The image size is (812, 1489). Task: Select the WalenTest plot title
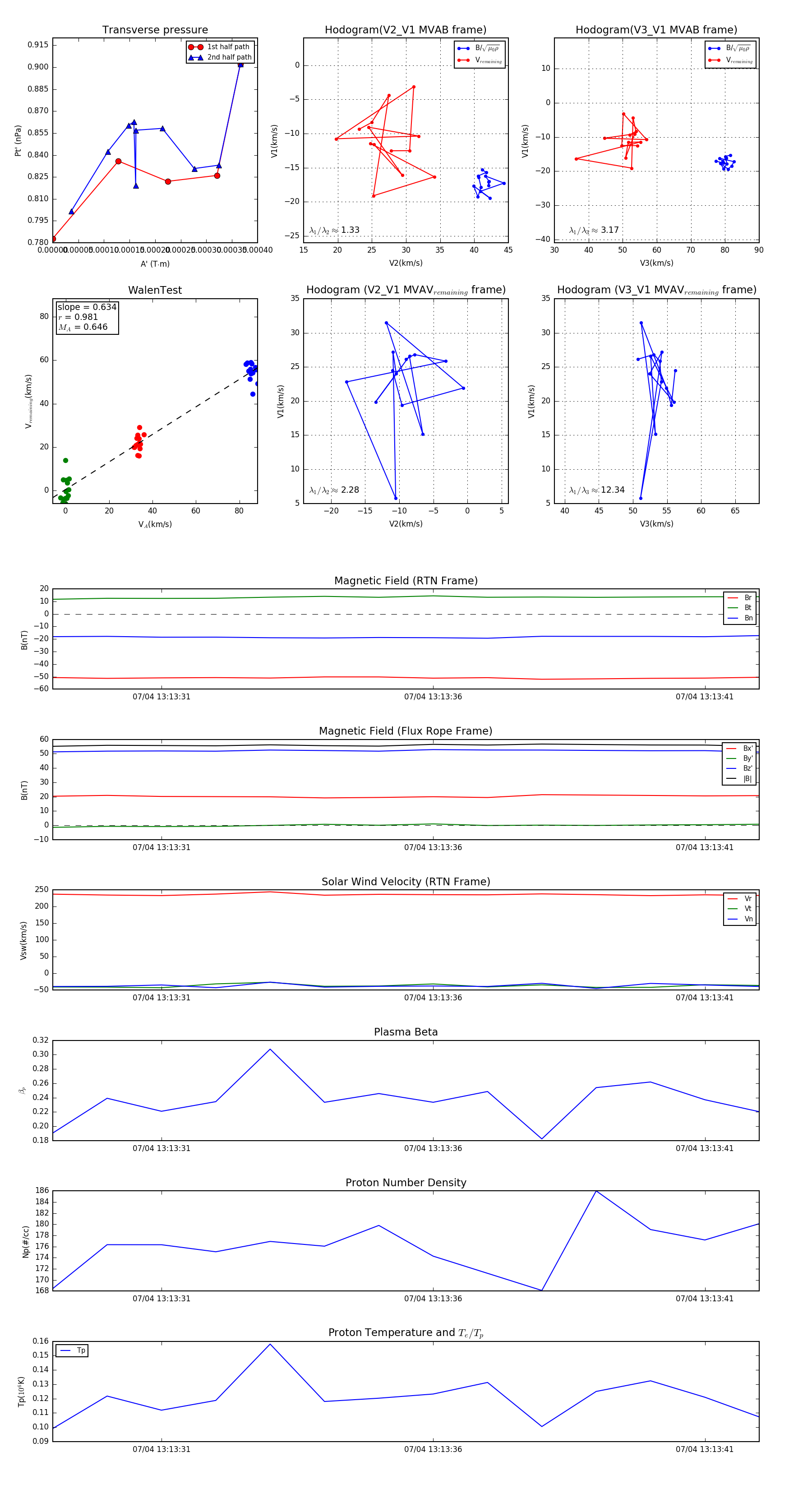click(x=155, y=290)
